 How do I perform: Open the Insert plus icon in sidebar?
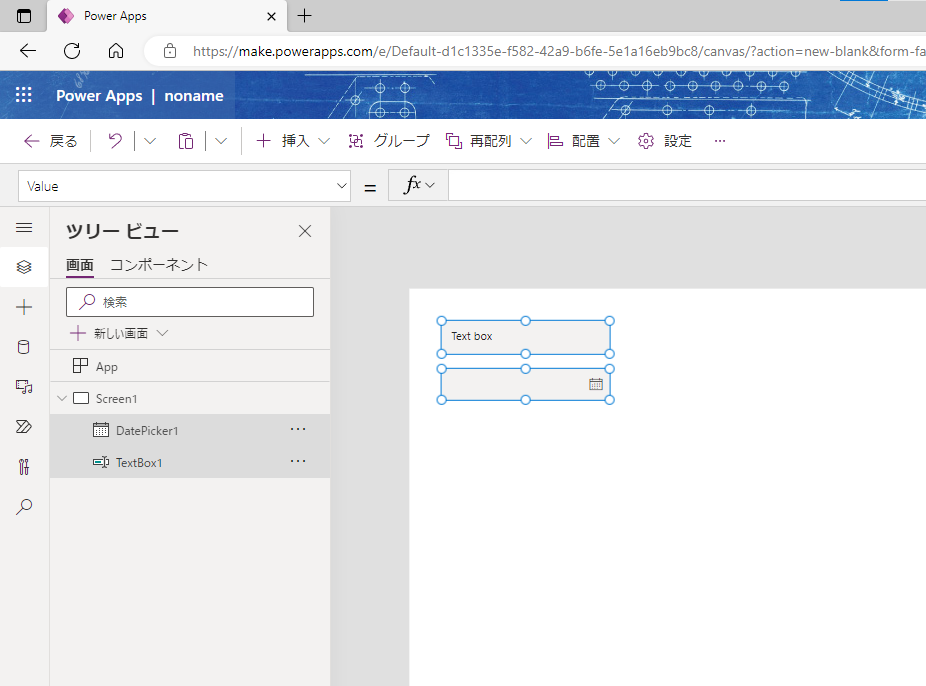[x=24, y=306]
